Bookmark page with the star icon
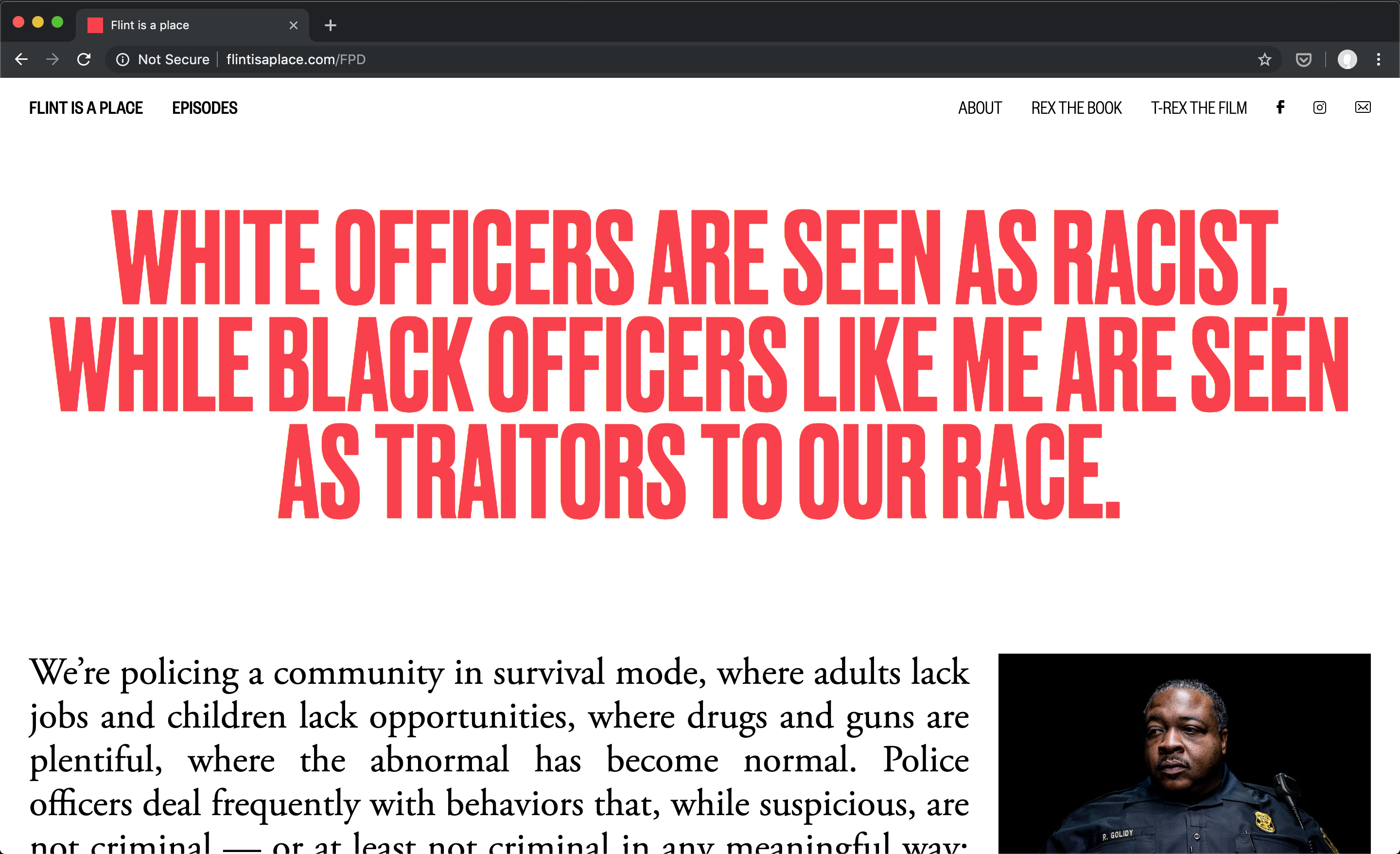The height and width of the screenshot is (854, 1400). 1264,60
